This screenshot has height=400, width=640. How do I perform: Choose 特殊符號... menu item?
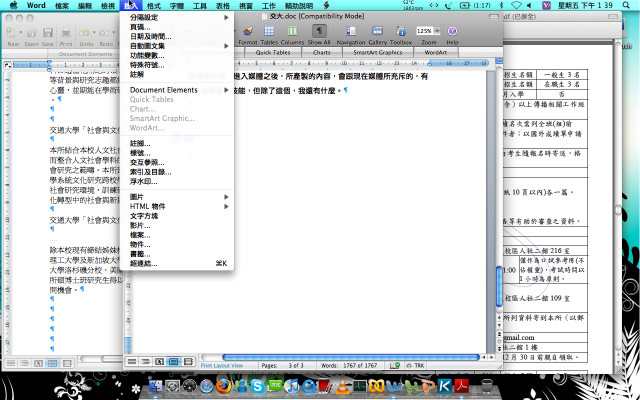178,65
